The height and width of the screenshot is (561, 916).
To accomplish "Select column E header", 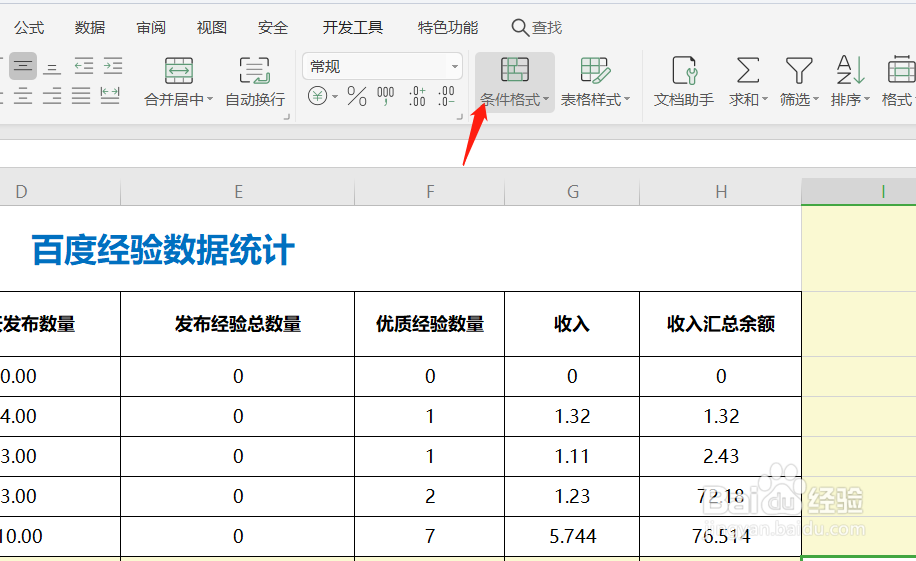I will 238,192.
